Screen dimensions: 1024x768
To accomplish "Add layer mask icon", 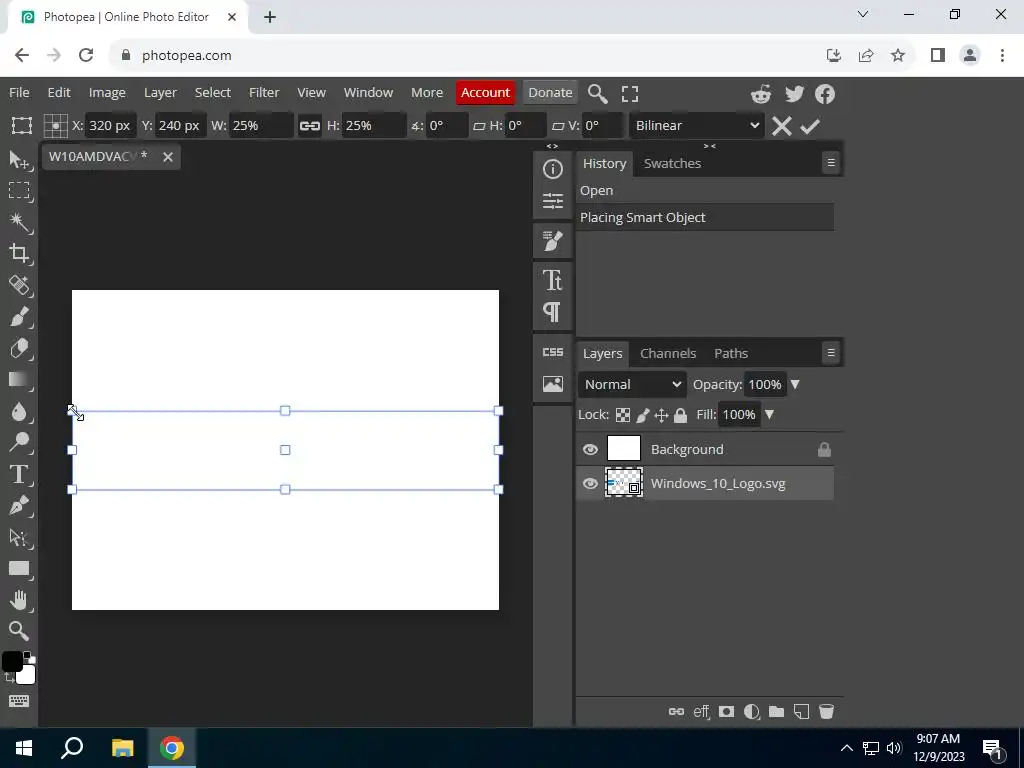I will 726,712.
